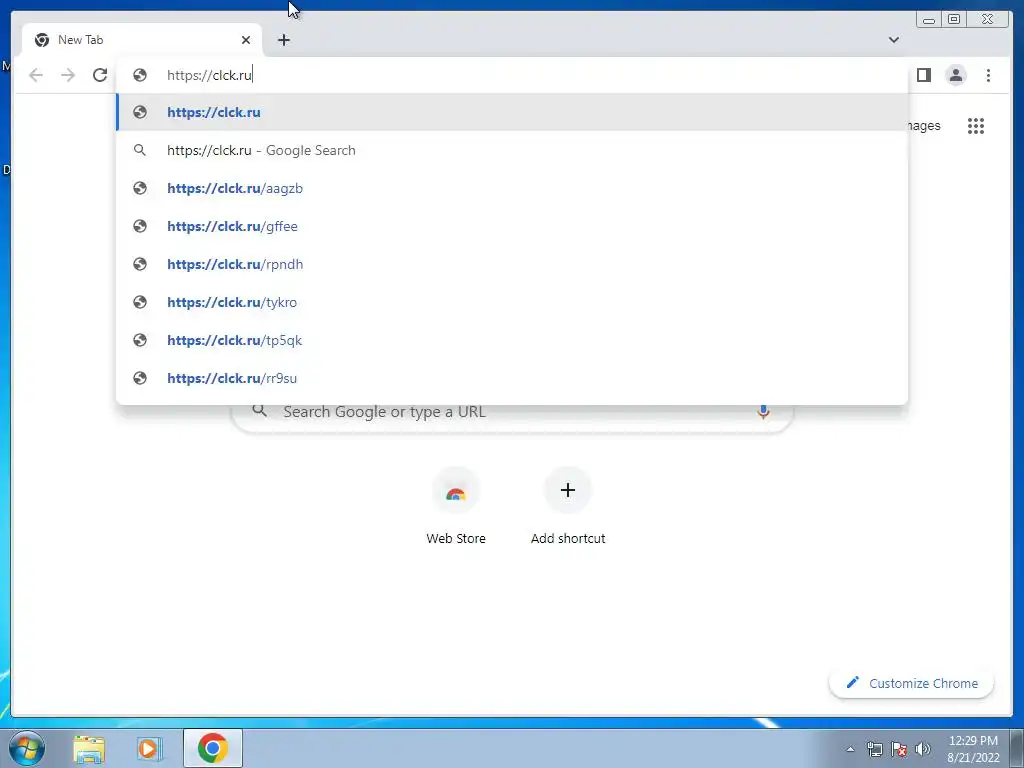Restore down the Chrome window
This screenshot has height=768, width=1024.
(x=954, y=20)
